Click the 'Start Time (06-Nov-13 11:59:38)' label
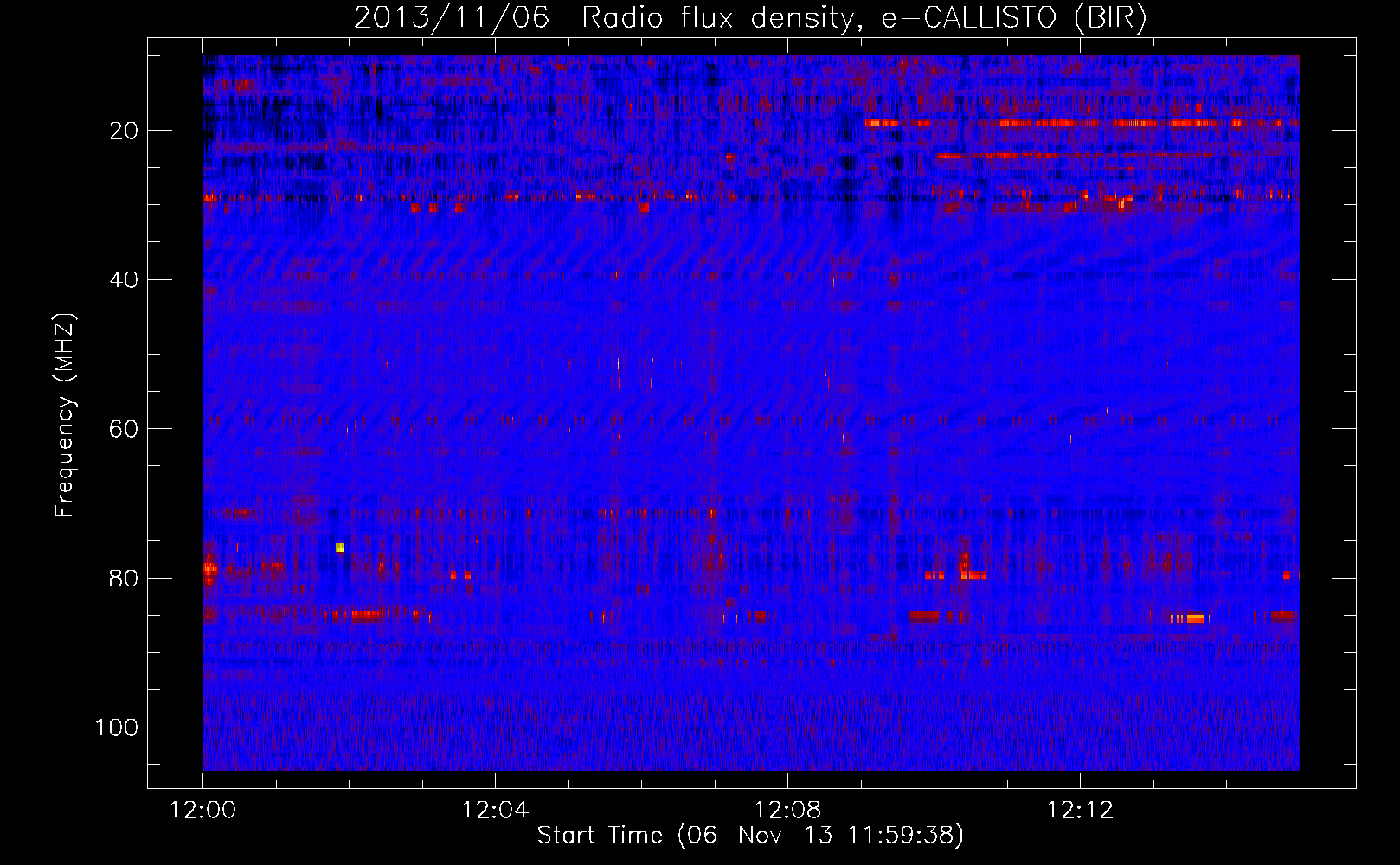This screenshot has width=1400, height=865. point(750,836)
